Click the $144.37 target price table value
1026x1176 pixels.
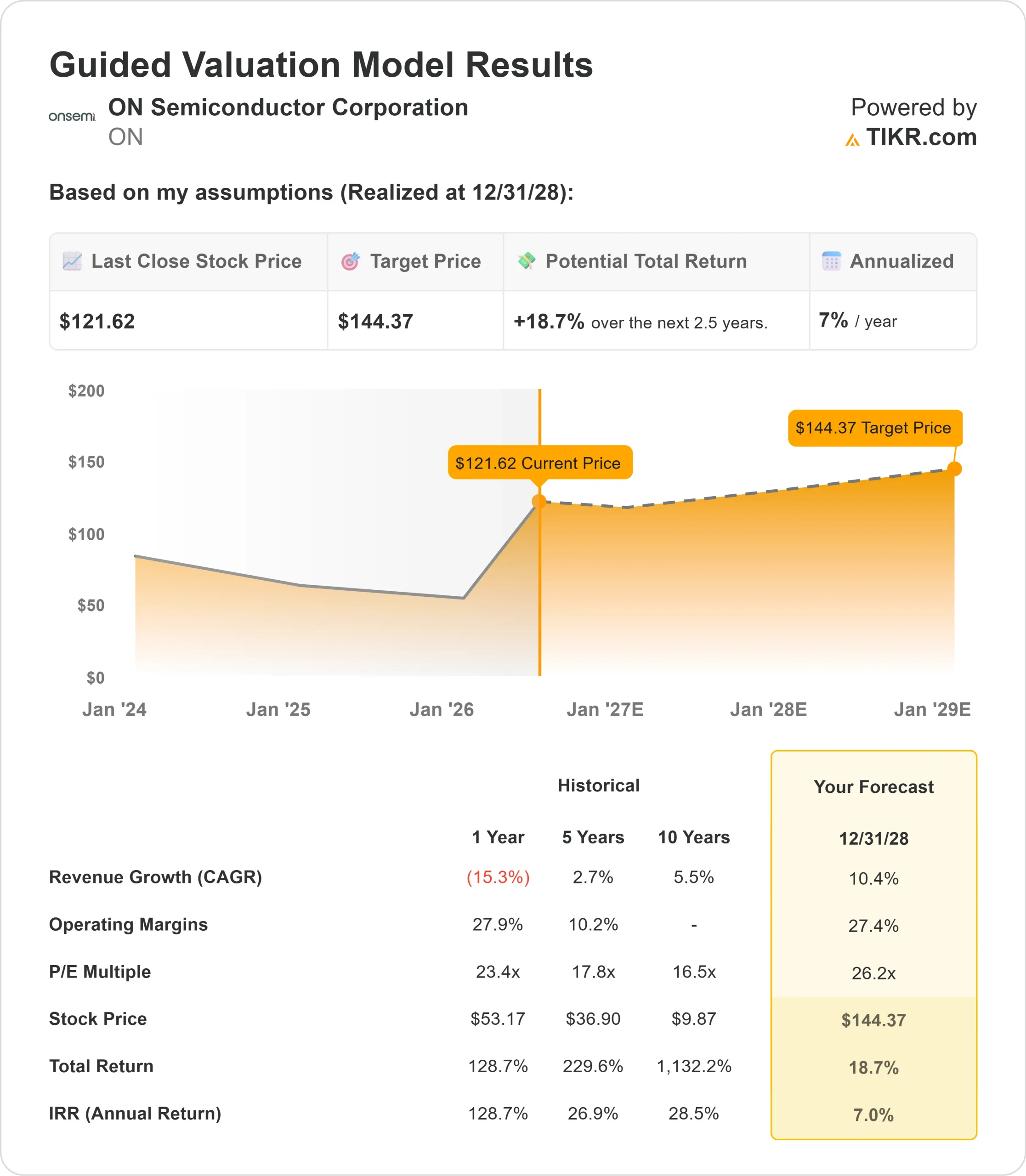(x=375, y=322)
